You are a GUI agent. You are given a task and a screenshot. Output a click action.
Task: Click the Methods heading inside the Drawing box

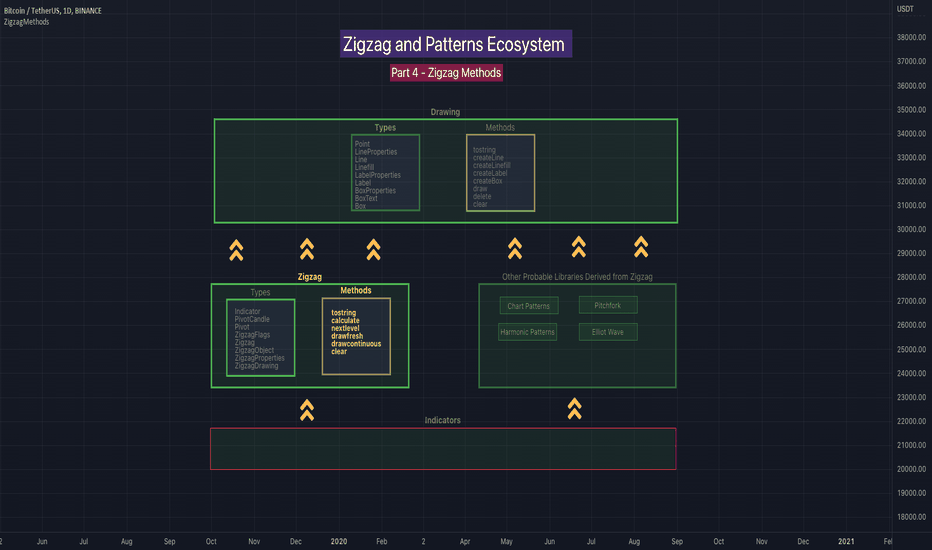click(500, 128)
